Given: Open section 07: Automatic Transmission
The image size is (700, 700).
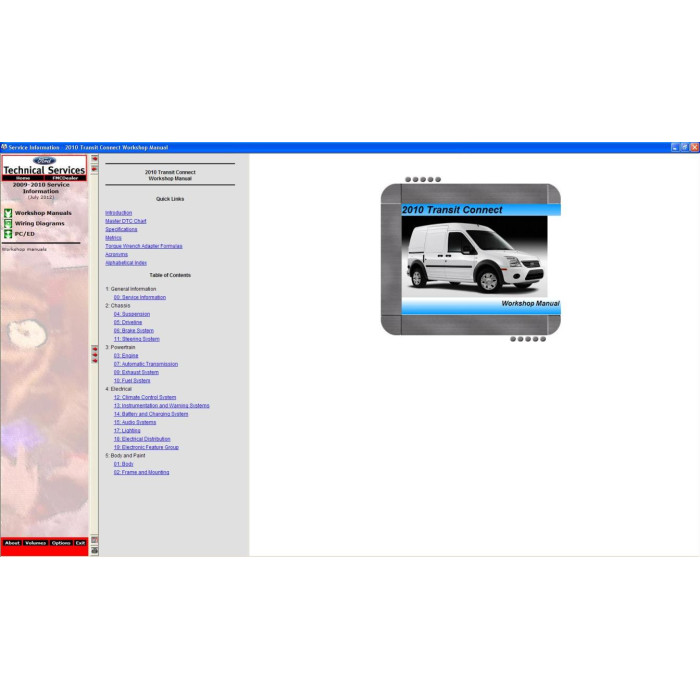Looking at the screenshot, I should [146, 364].
